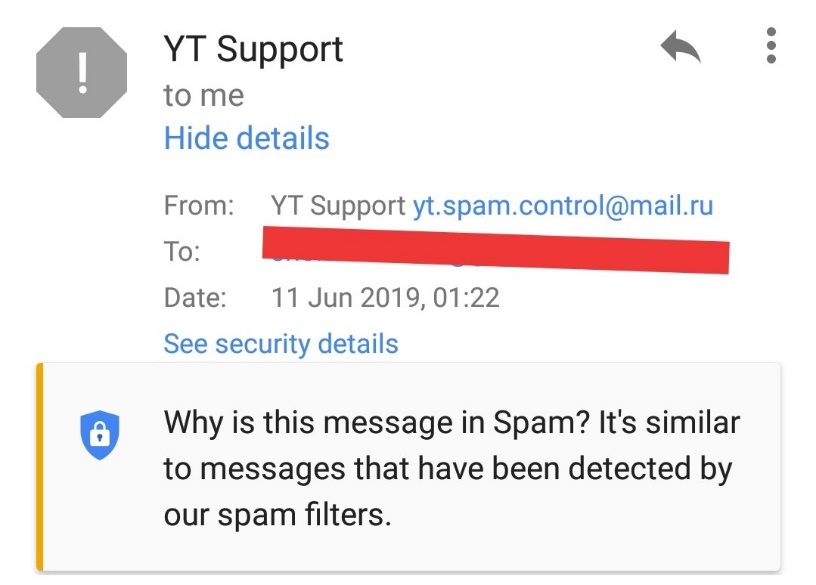Screen dimensions: 816x585
Task: Click the "Date:" field label
Action: [195, 297]
